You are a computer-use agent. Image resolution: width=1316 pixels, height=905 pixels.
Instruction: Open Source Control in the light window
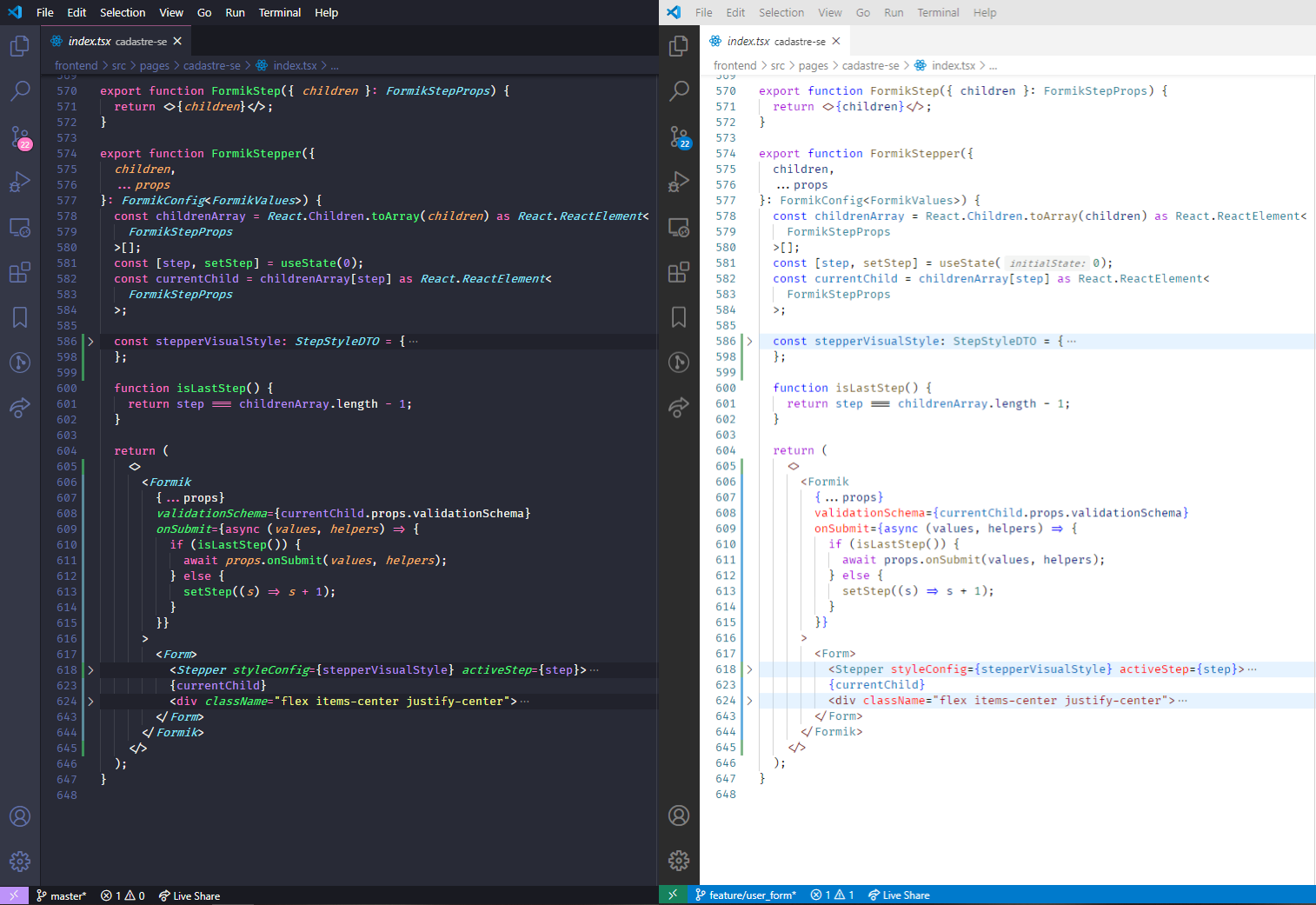[x=679, y=136]
